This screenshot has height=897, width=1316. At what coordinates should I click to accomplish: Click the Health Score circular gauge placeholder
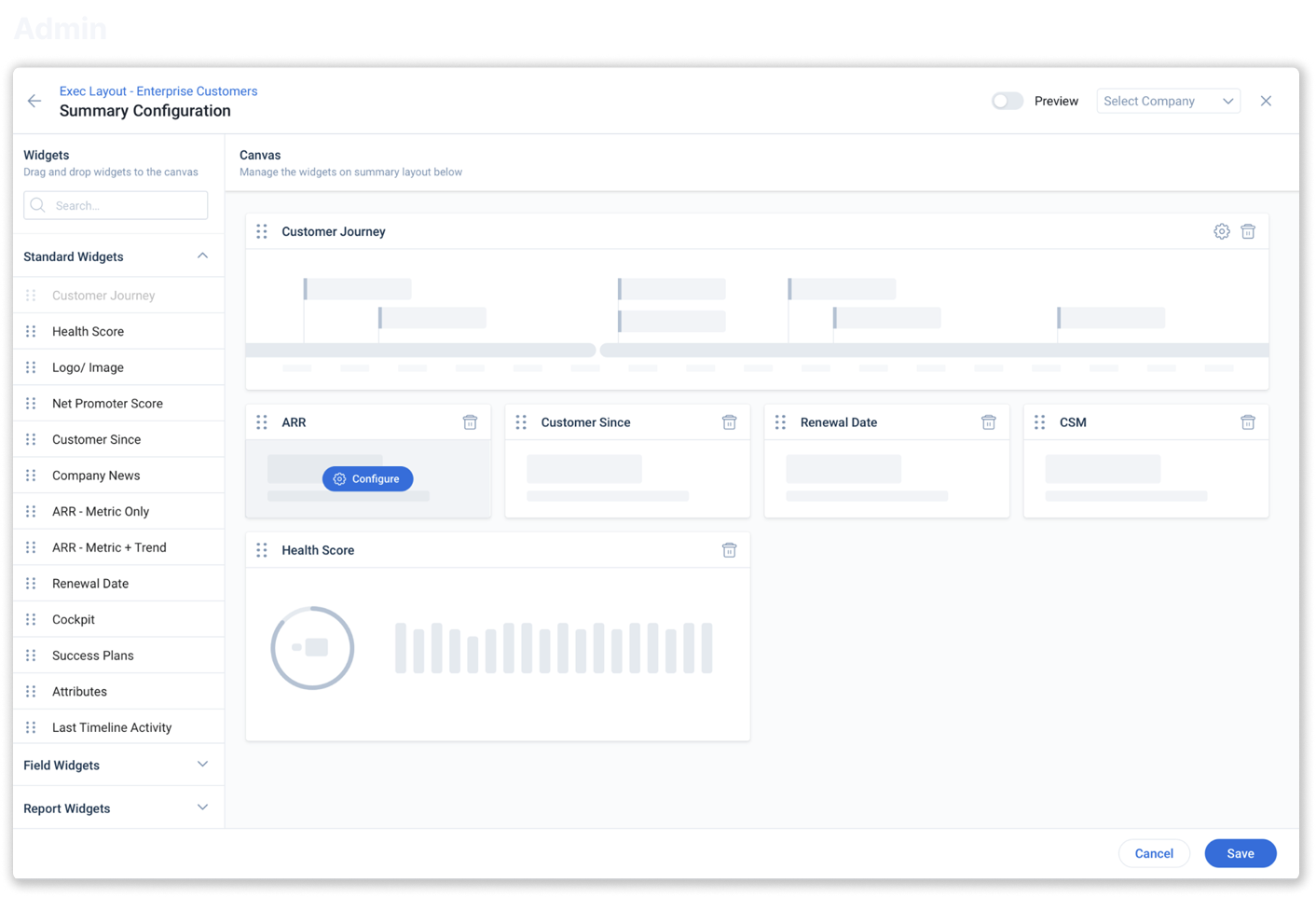click(312, 648)
